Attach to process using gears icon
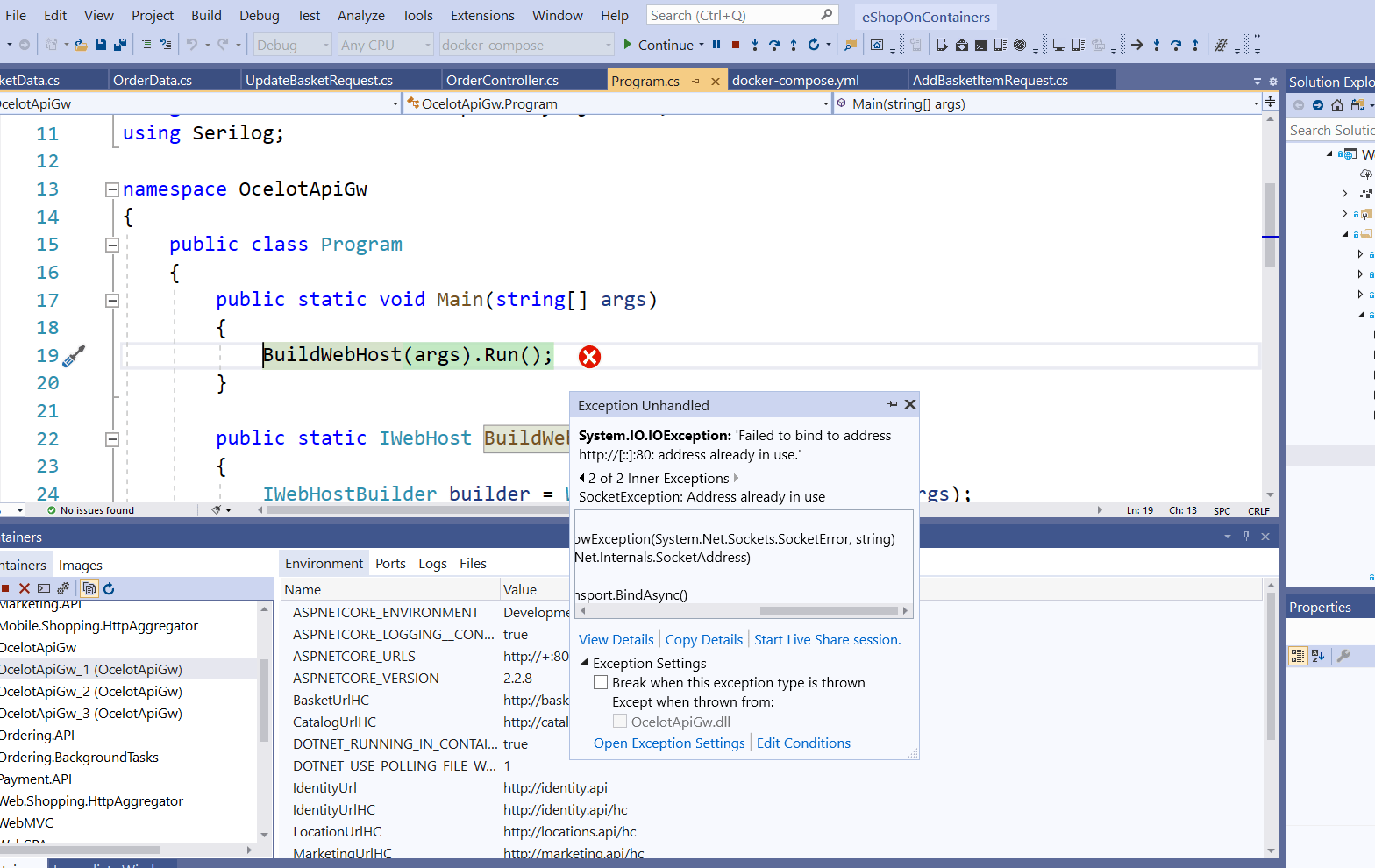 63,588
